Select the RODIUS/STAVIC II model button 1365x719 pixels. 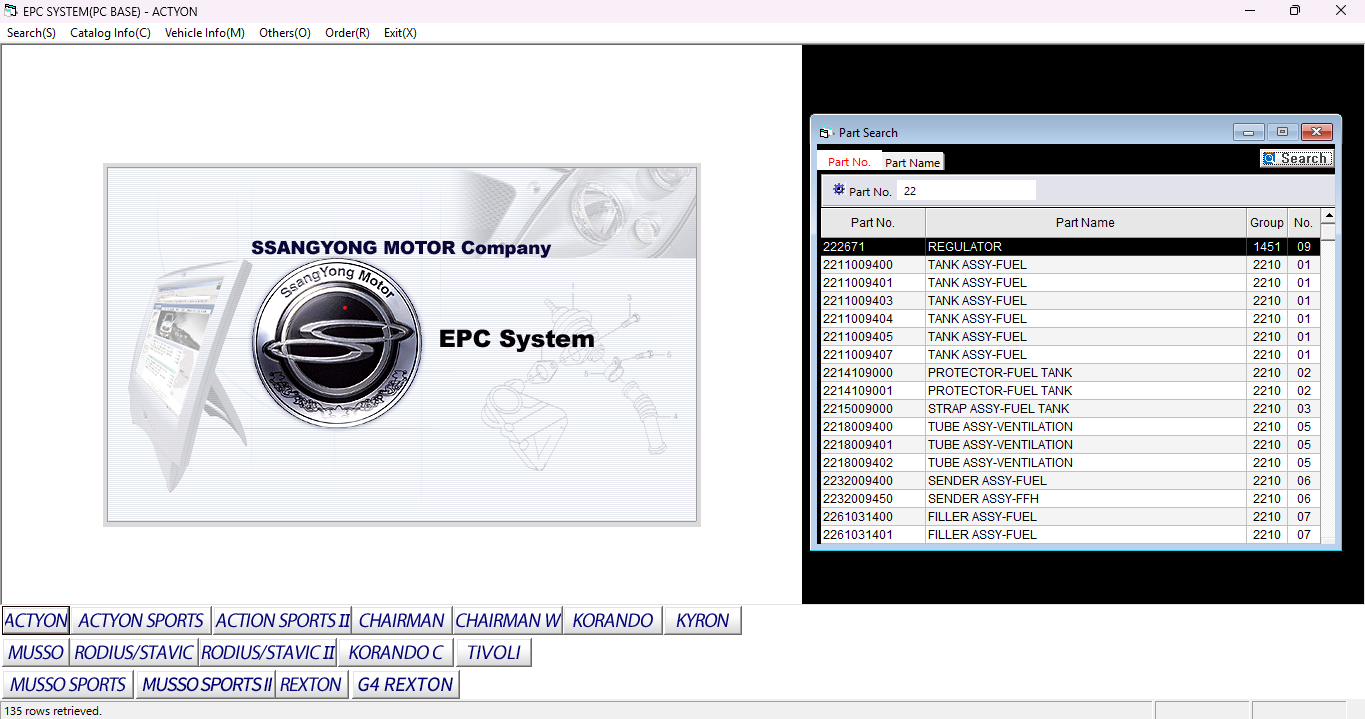point(268,653)
